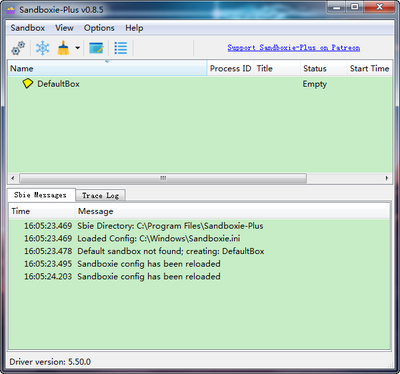Click the Sandboxie-Plus title bar icon
The width and height of the screenshot is (400, 374).
(11, 10)
